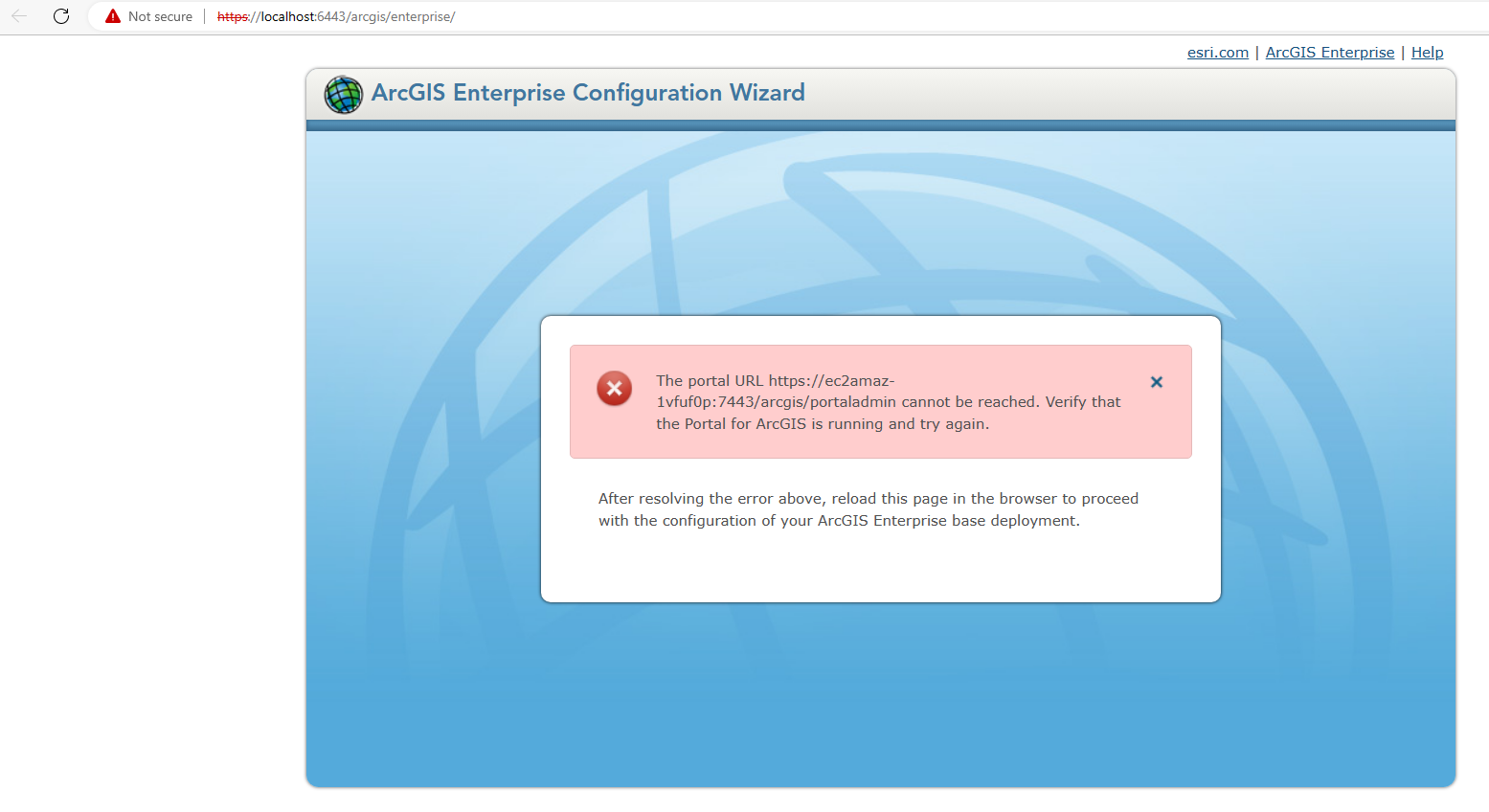Open the ArcGIS Enterprise link

tap(1330, 53)
